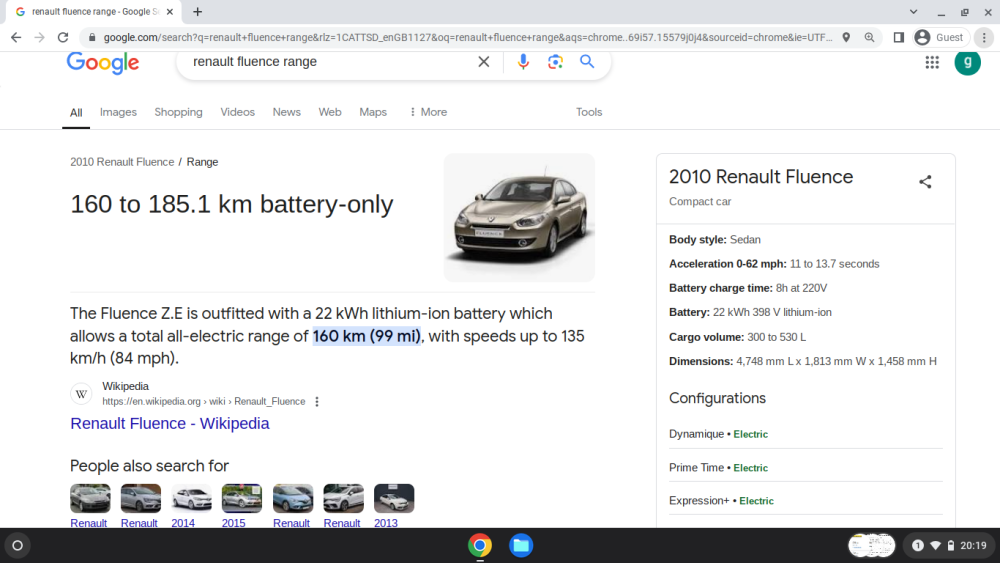This screenshot has height=563, width=1000.
Task: Select the first Renault car thumbnail
Action: point(90,499)
